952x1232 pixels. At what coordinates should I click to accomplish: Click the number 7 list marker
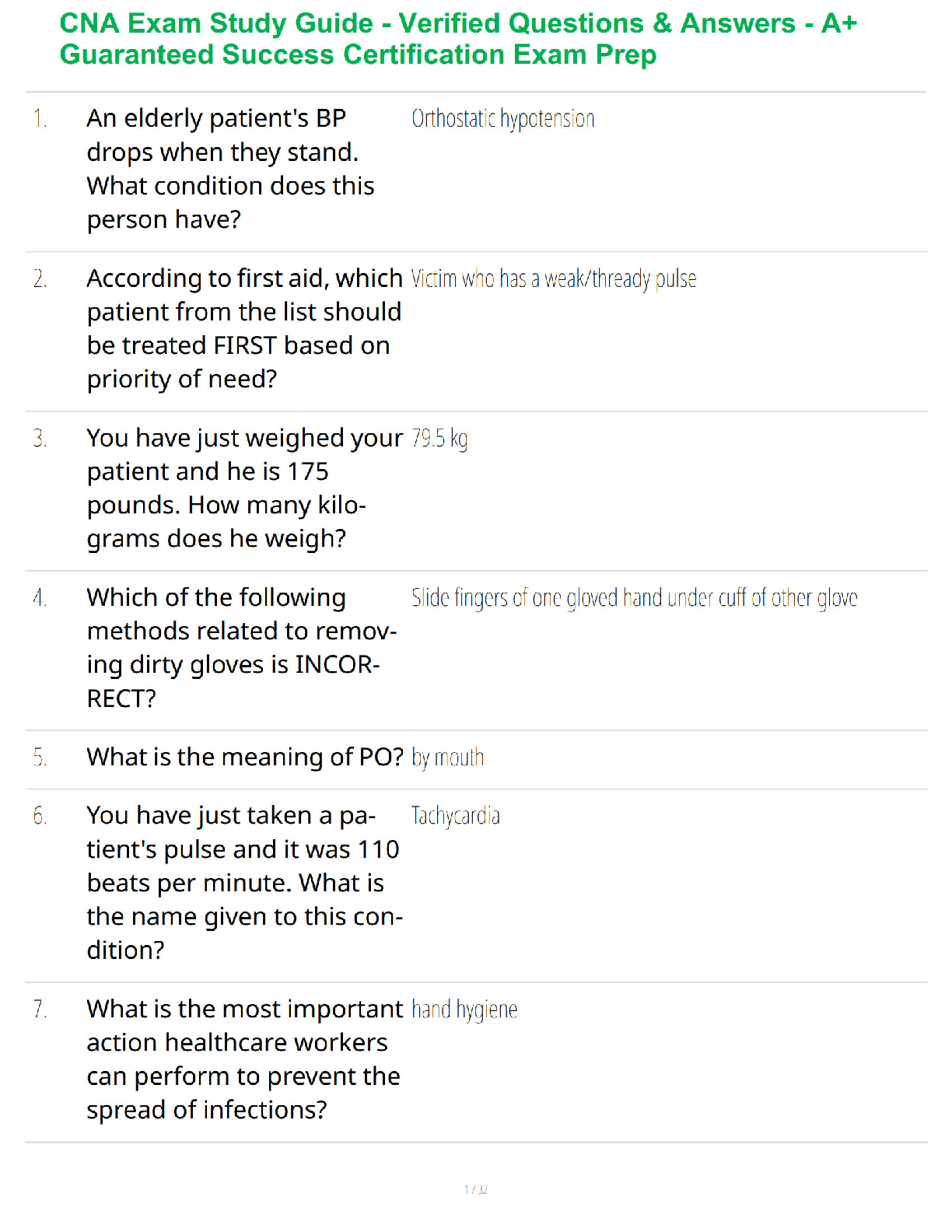coord(40,1010)
